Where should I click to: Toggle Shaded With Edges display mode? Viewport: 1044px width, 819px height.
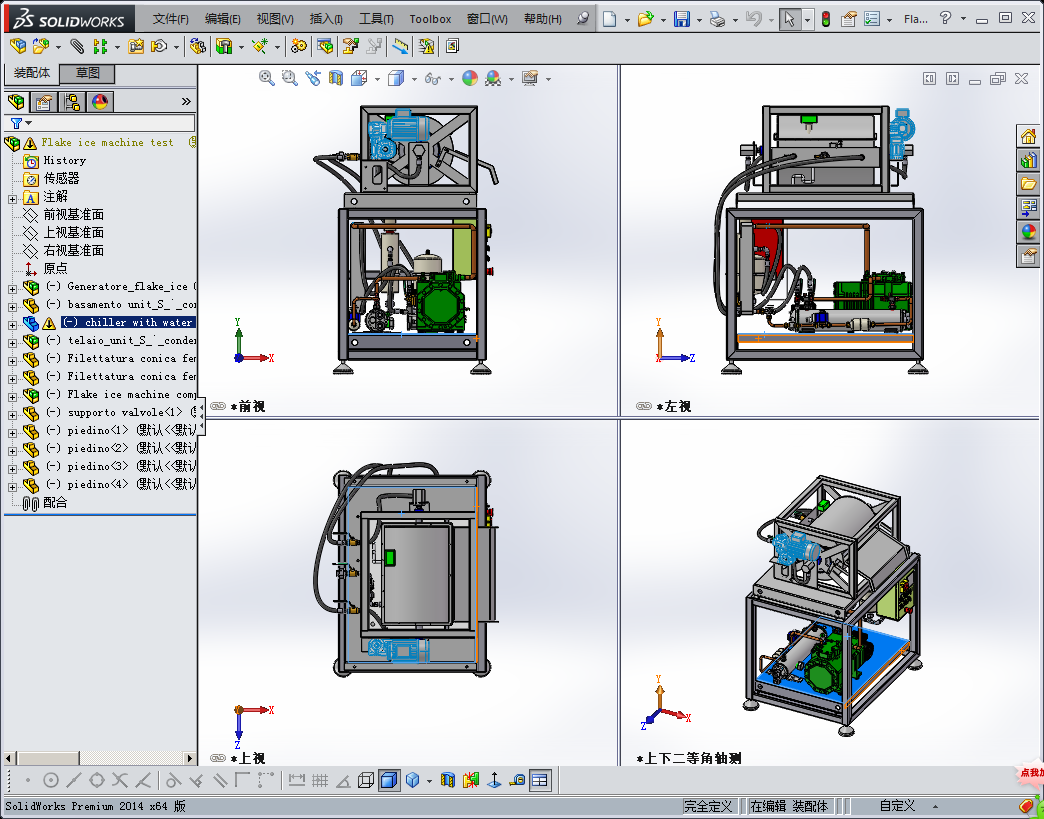pos(389,780)
